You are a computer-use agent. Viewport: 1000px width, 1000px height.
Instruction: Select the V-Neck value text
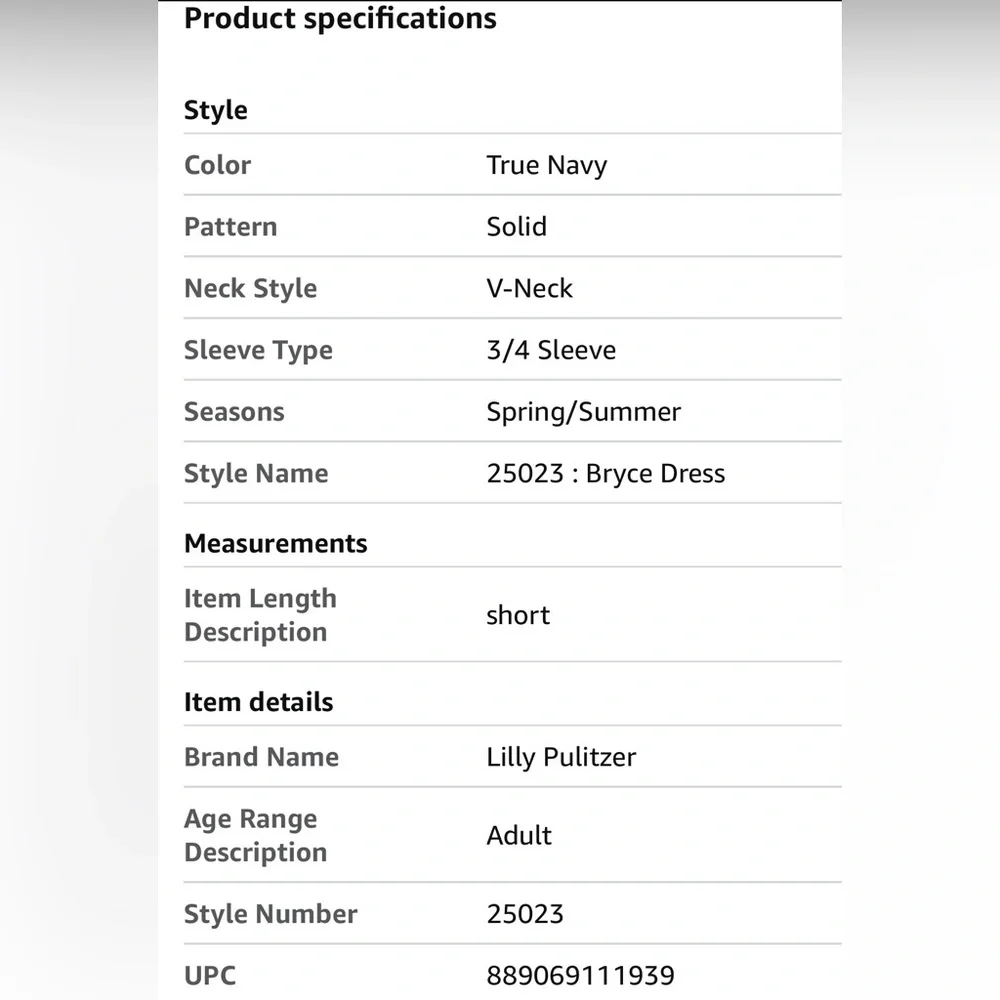tap(529, 289)
